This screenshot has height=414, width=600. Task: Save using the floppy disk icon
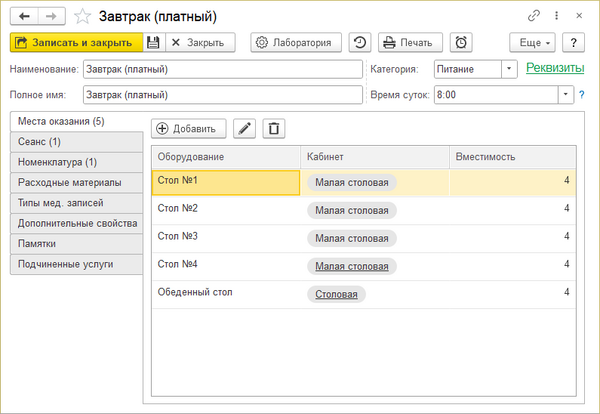(x=154, y=42)
